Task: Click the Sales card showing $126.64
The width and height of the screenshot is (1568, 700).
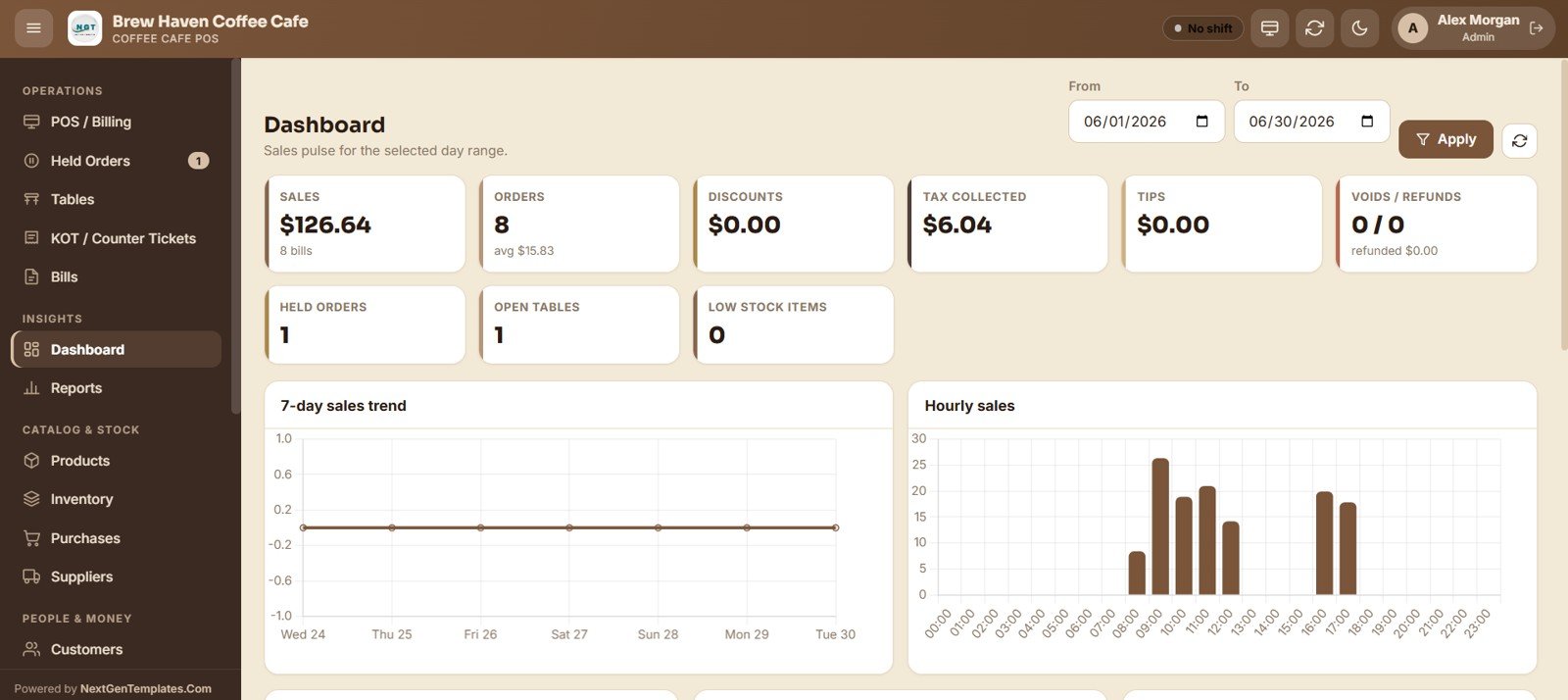Action: click(x=365, y=224)
